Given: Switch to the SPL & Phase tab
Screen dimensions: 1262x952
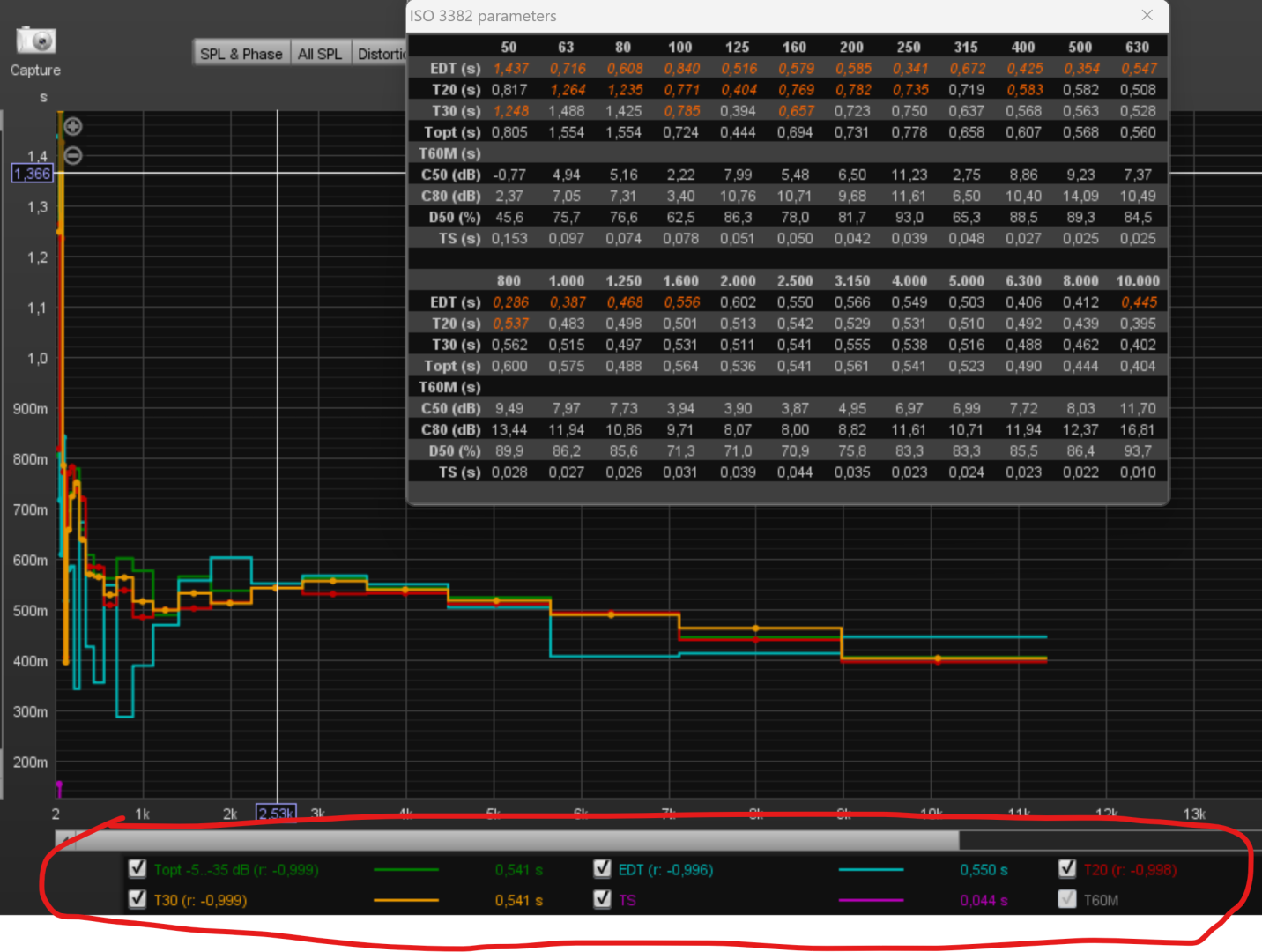Looking at the screenshot, I should (x=241, y=54).
